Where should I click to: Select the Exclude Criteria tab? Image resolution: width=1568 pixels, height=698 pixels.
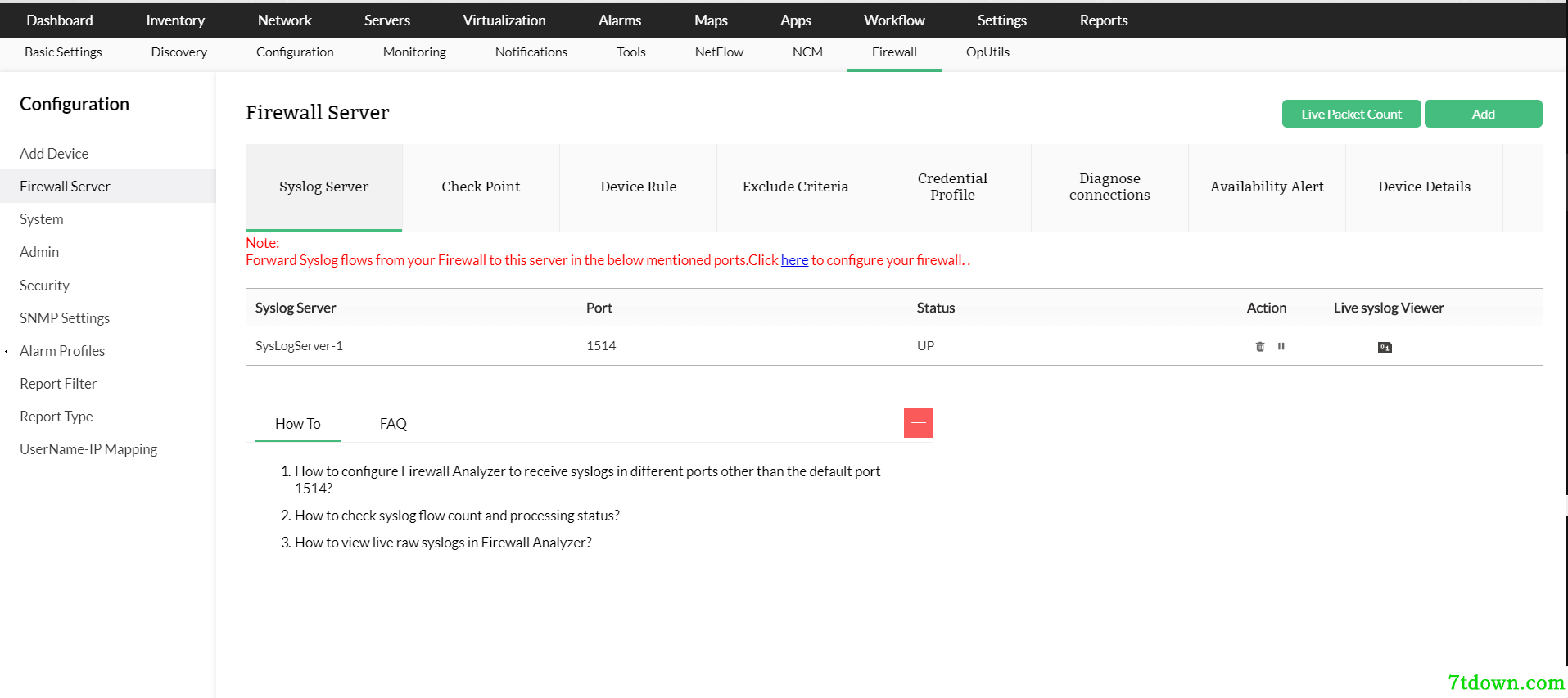tap(796, 187)
